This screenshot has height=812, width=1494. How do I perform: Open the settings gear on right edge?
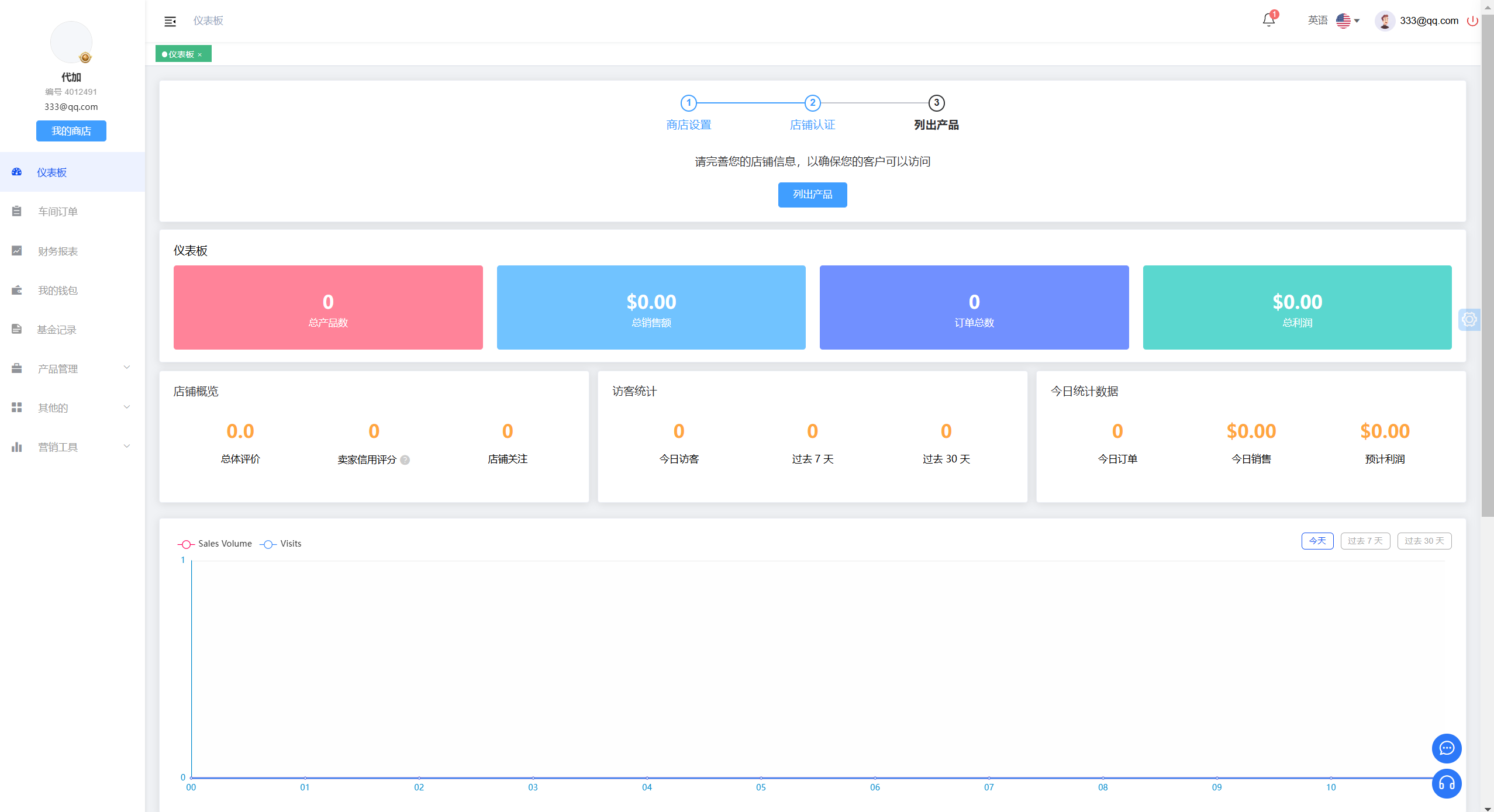click(x=1469, y=319)
